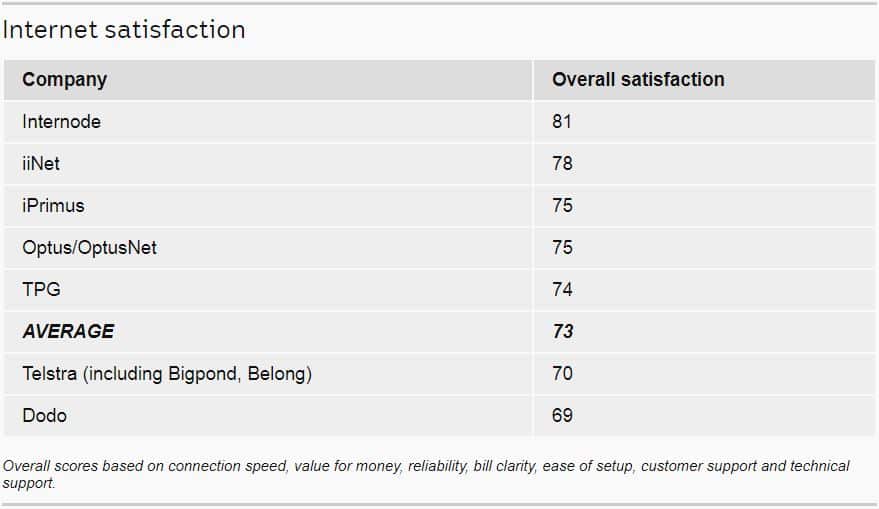879x509 pixels.
Task: Click the score 75 in iPrimus row
Action: click(x=562, y=205)
